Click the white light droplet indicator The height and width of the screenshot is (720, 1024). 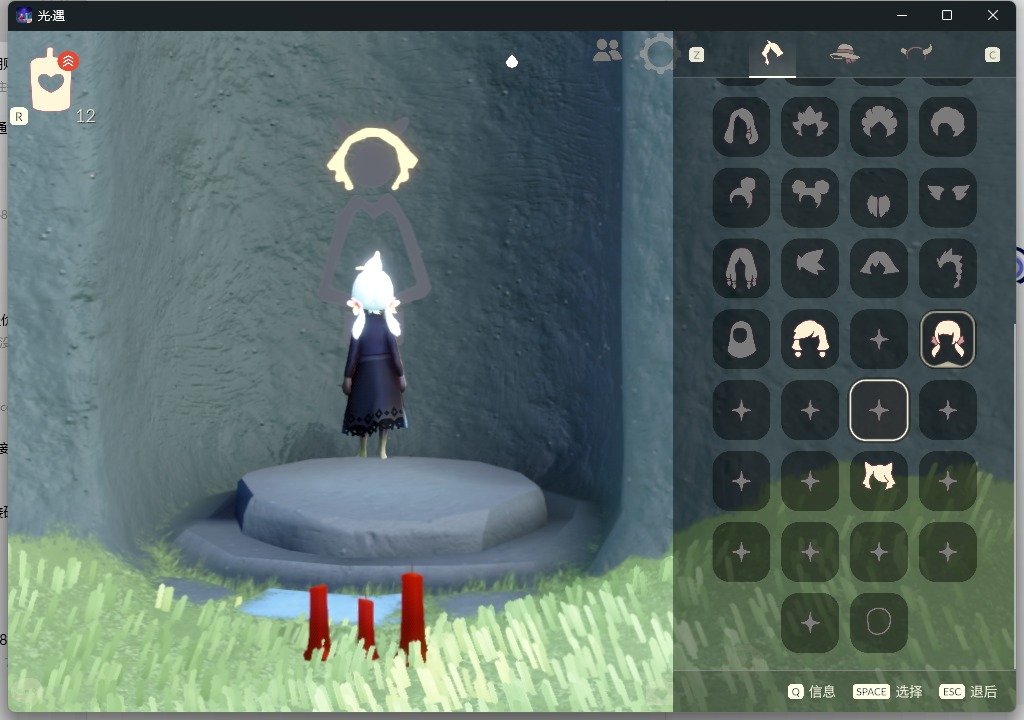[x=512, y=61]
